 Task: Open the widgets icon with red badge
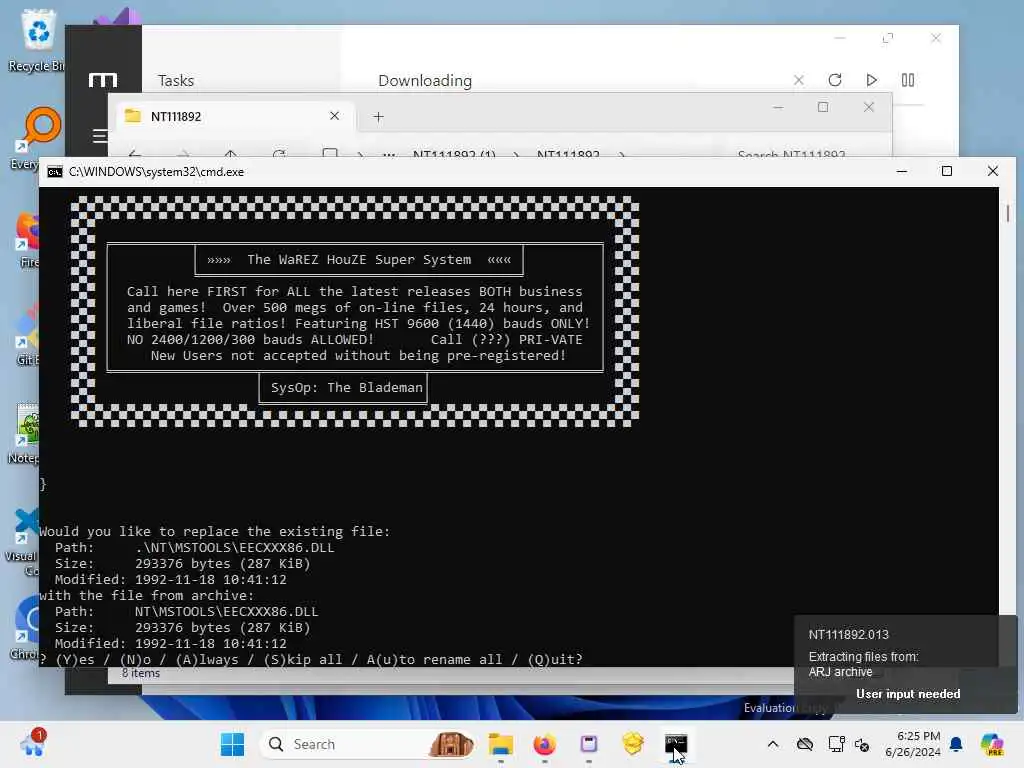click(33, 743)
